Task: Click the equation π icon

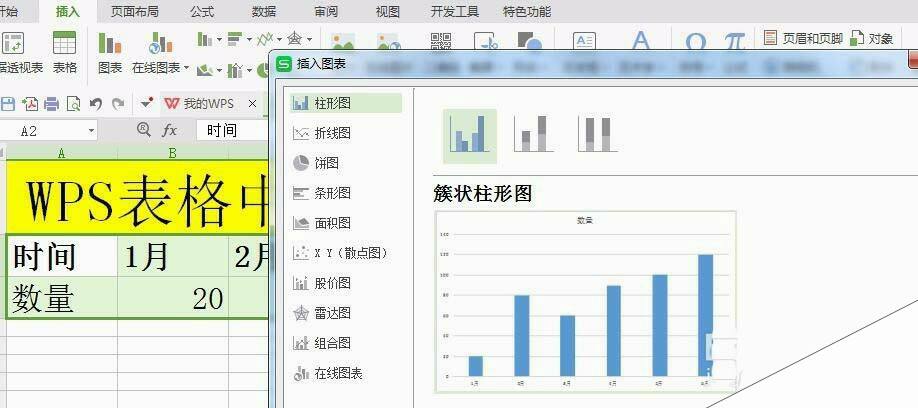Action: tap(734, 41)
